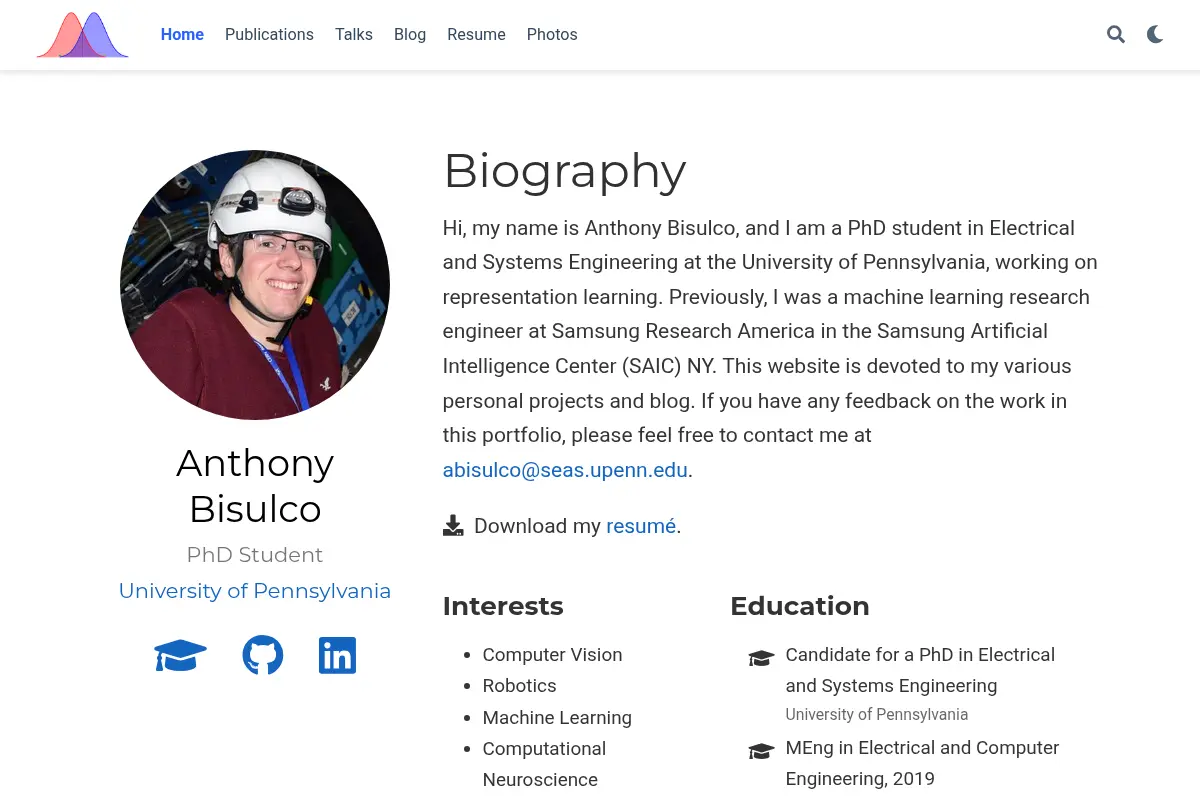1200x800 pixels.
Task: Click Candidate for a PhD education entry
Action: click(920, 670)
